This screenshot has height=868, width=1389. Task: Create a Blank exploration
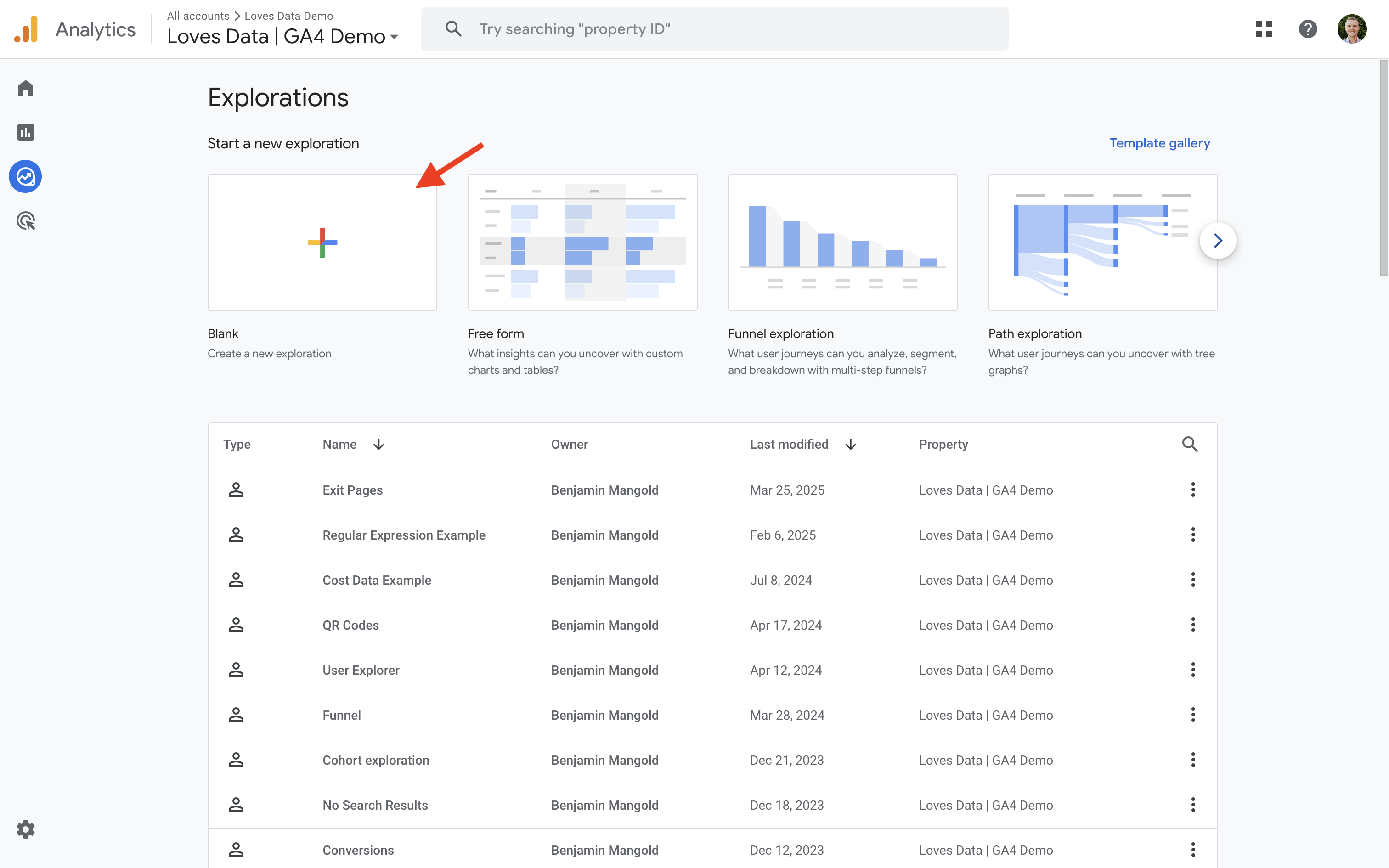coord(322,242)
